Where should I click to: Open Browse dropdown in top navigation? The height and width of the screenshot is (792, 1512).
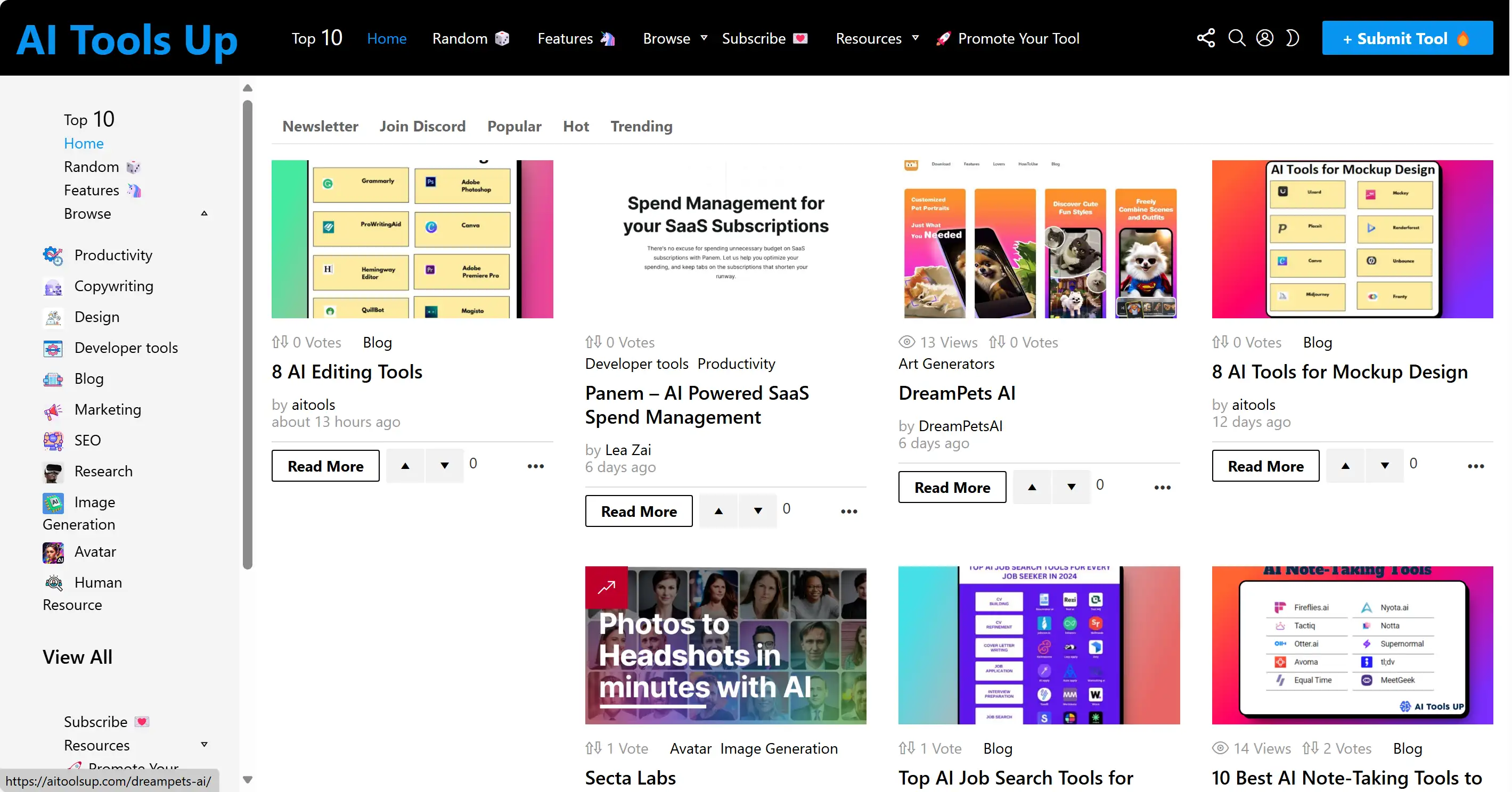point(675,39)
